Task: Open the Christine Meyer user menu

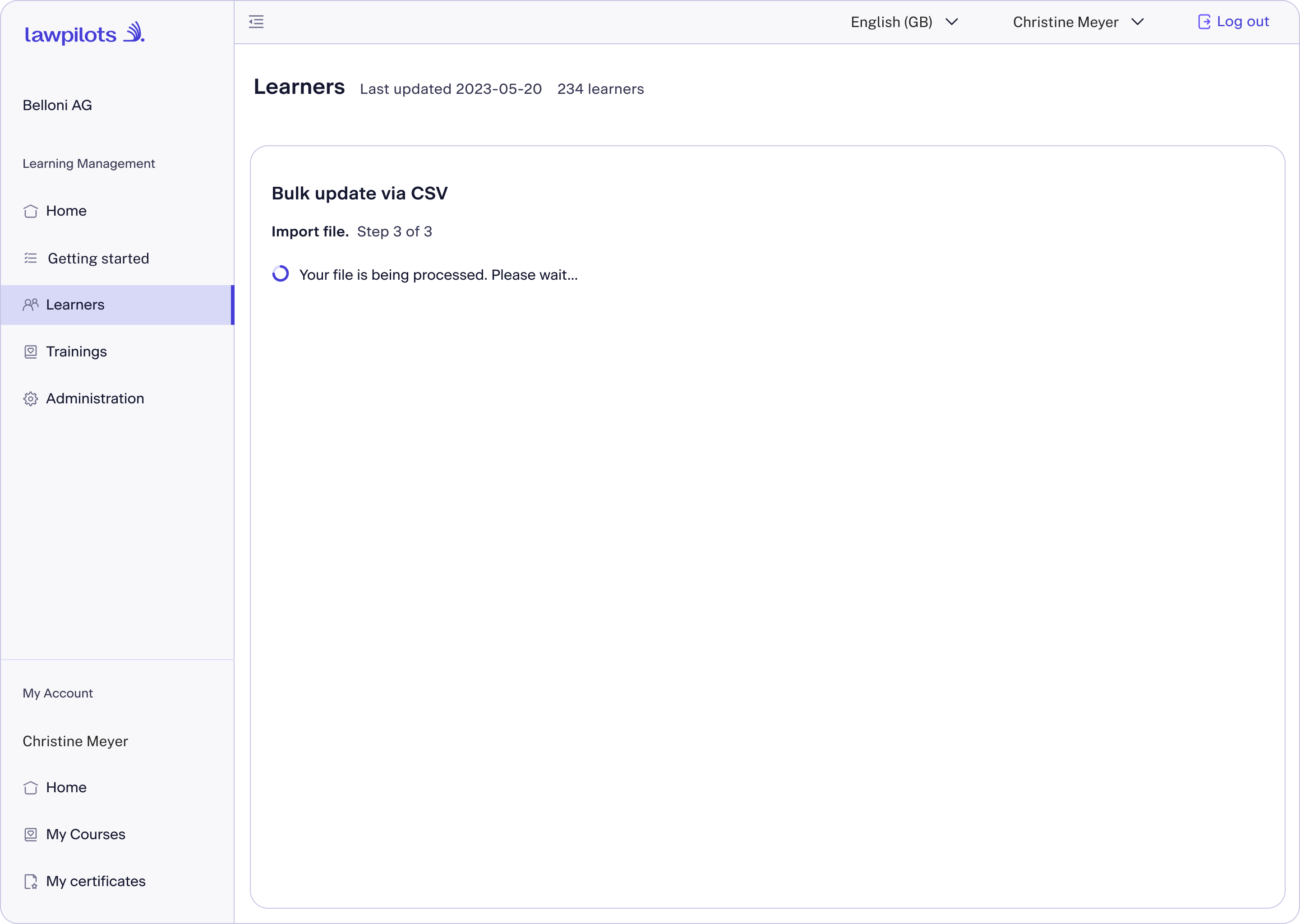Action: [1078, 22]
